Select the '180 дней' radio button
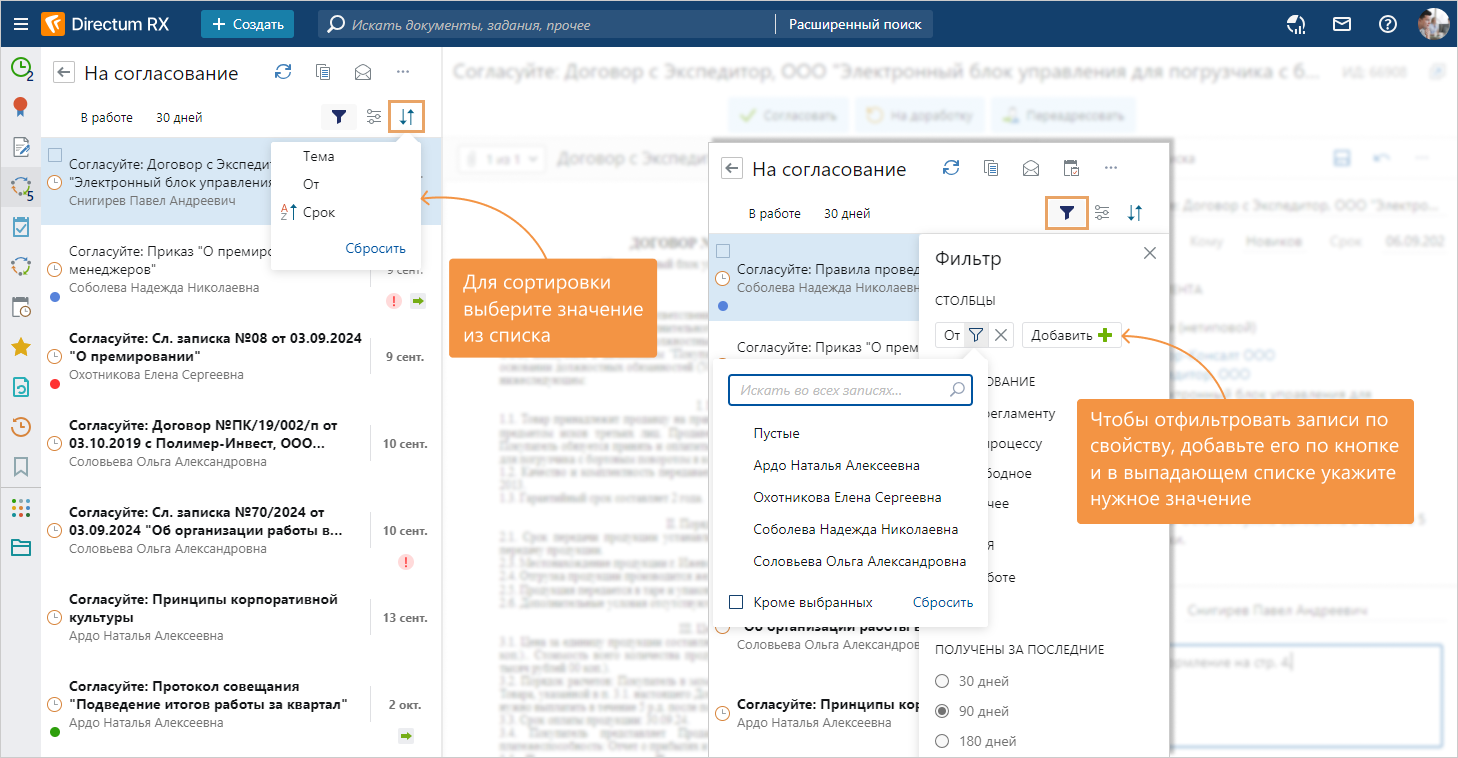This screenshot has width=1458, height=758. pos(941,741)
